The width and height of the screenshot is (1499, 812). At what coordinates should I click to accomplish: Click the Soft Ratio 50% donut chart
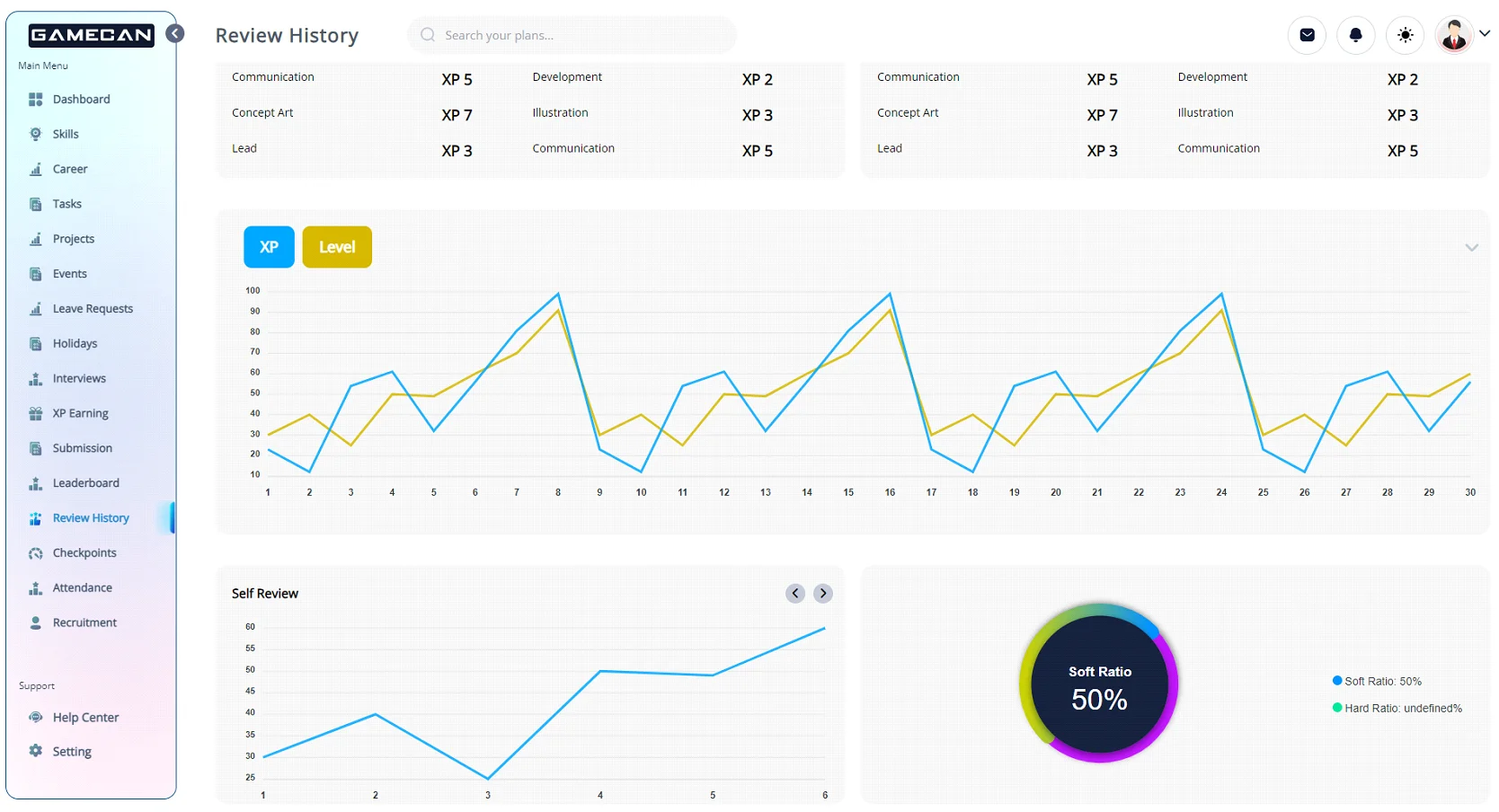click(1099, 684)
